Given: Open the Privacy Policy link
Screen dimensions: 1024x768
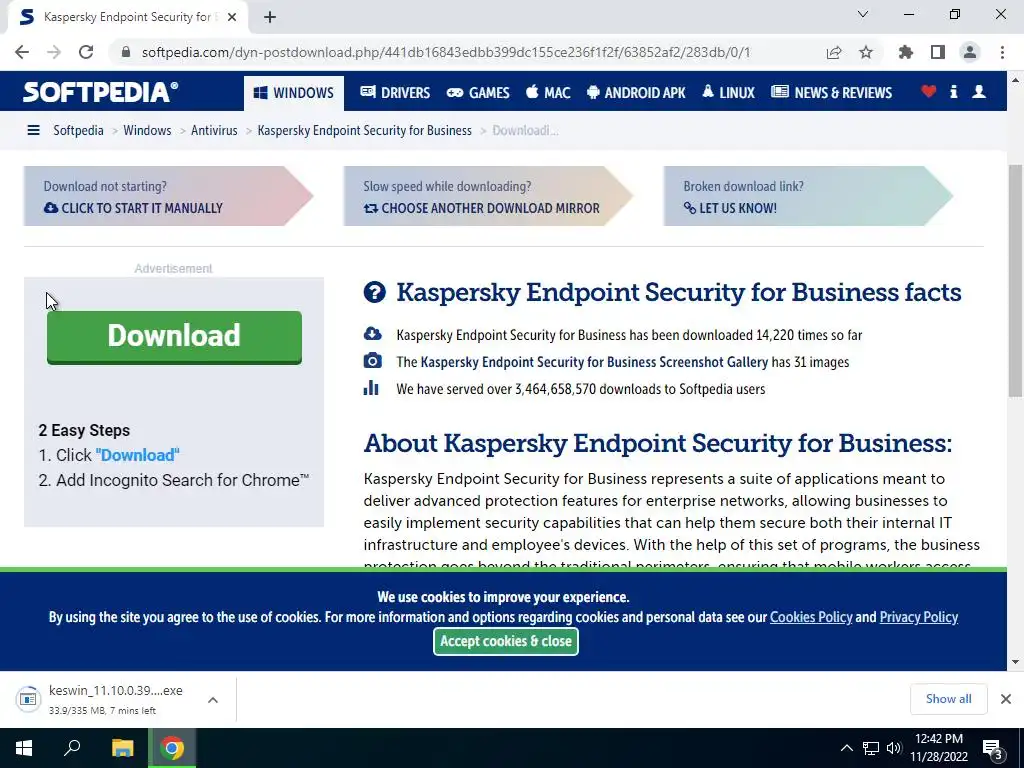Looking at the screenshot, I should 918,617.
